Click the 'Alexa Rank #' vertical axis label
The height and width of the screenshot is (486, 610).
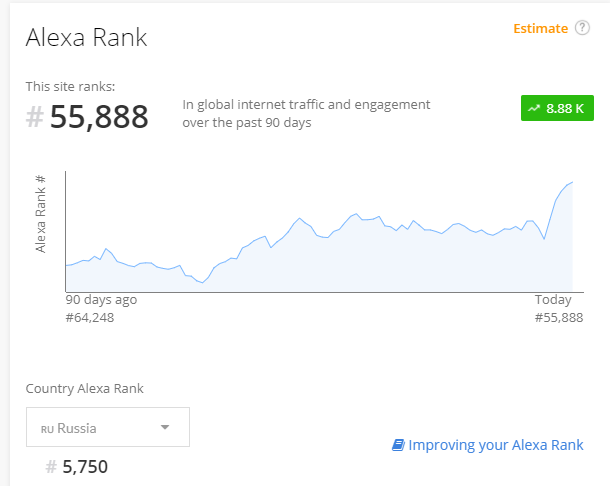(40, 214)
